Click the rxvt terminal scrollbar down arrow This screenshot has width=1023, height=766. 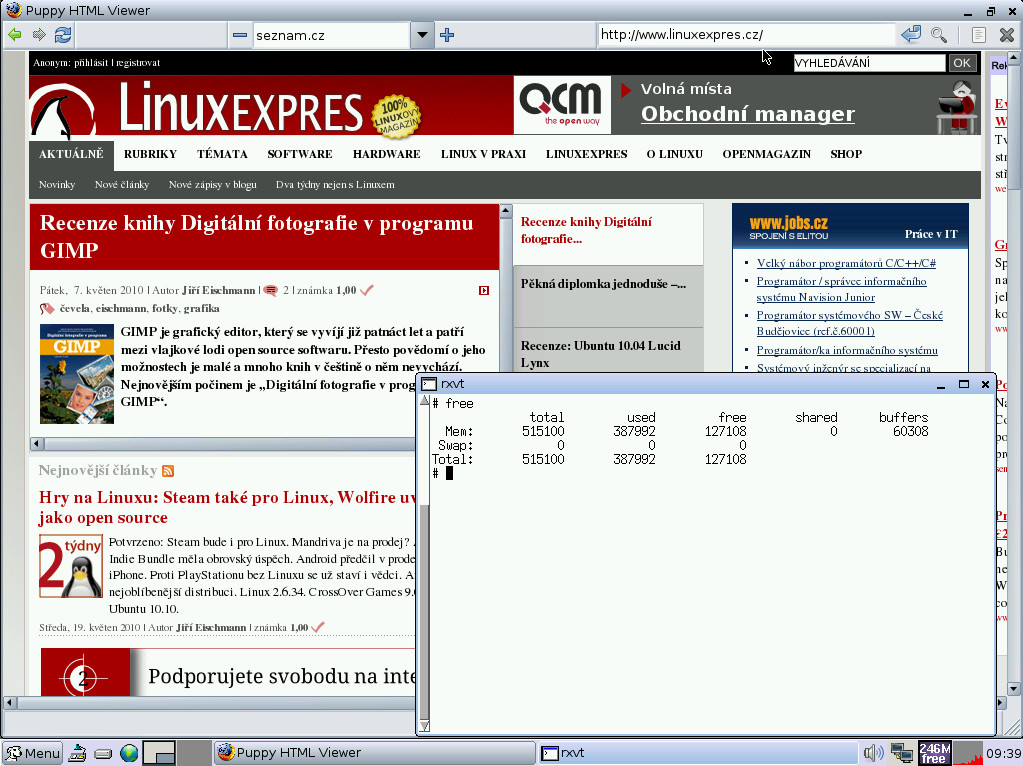point(424,726)
